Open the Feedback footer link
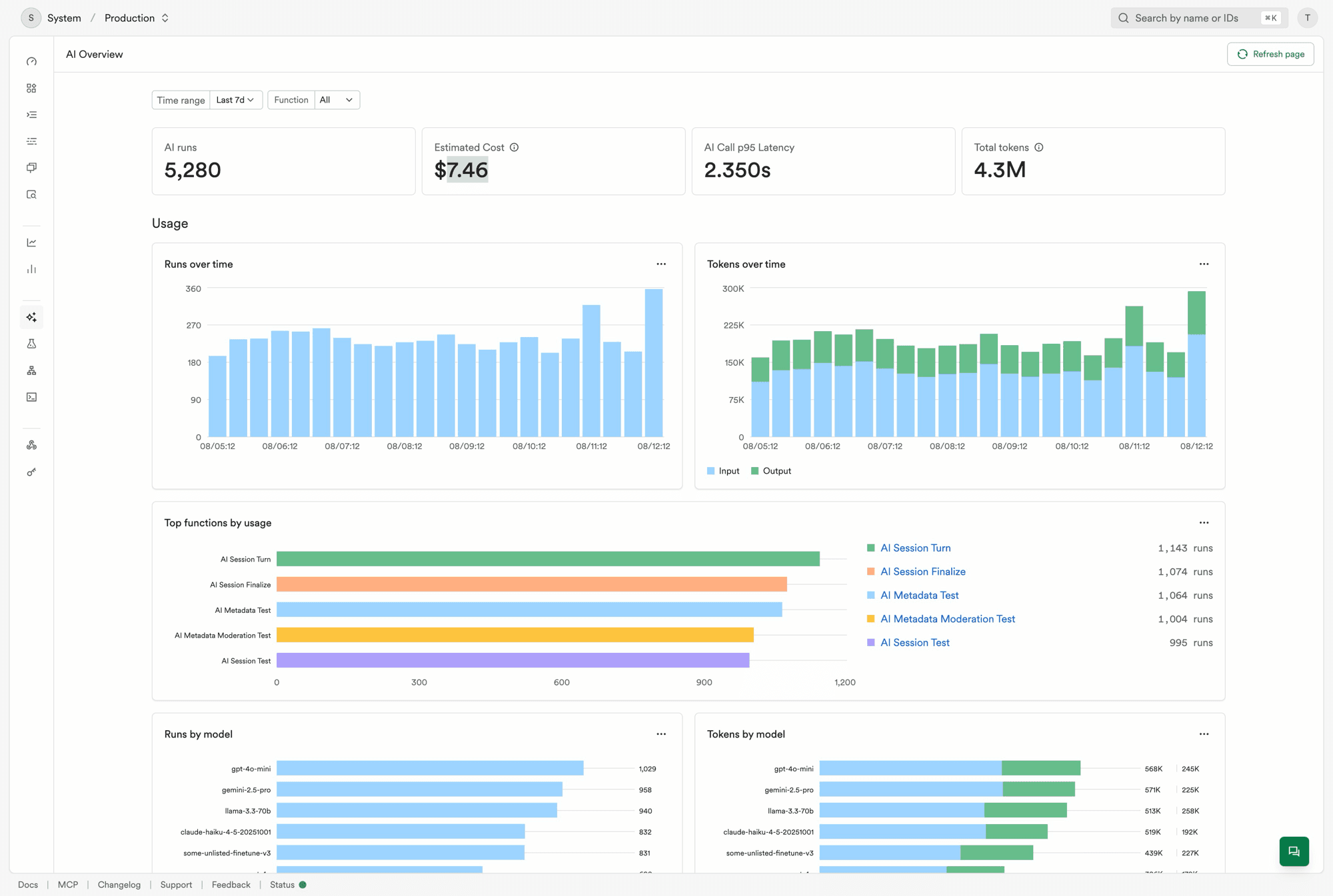The width and height of the screenshot is (1333, 896). coord(231,885)
